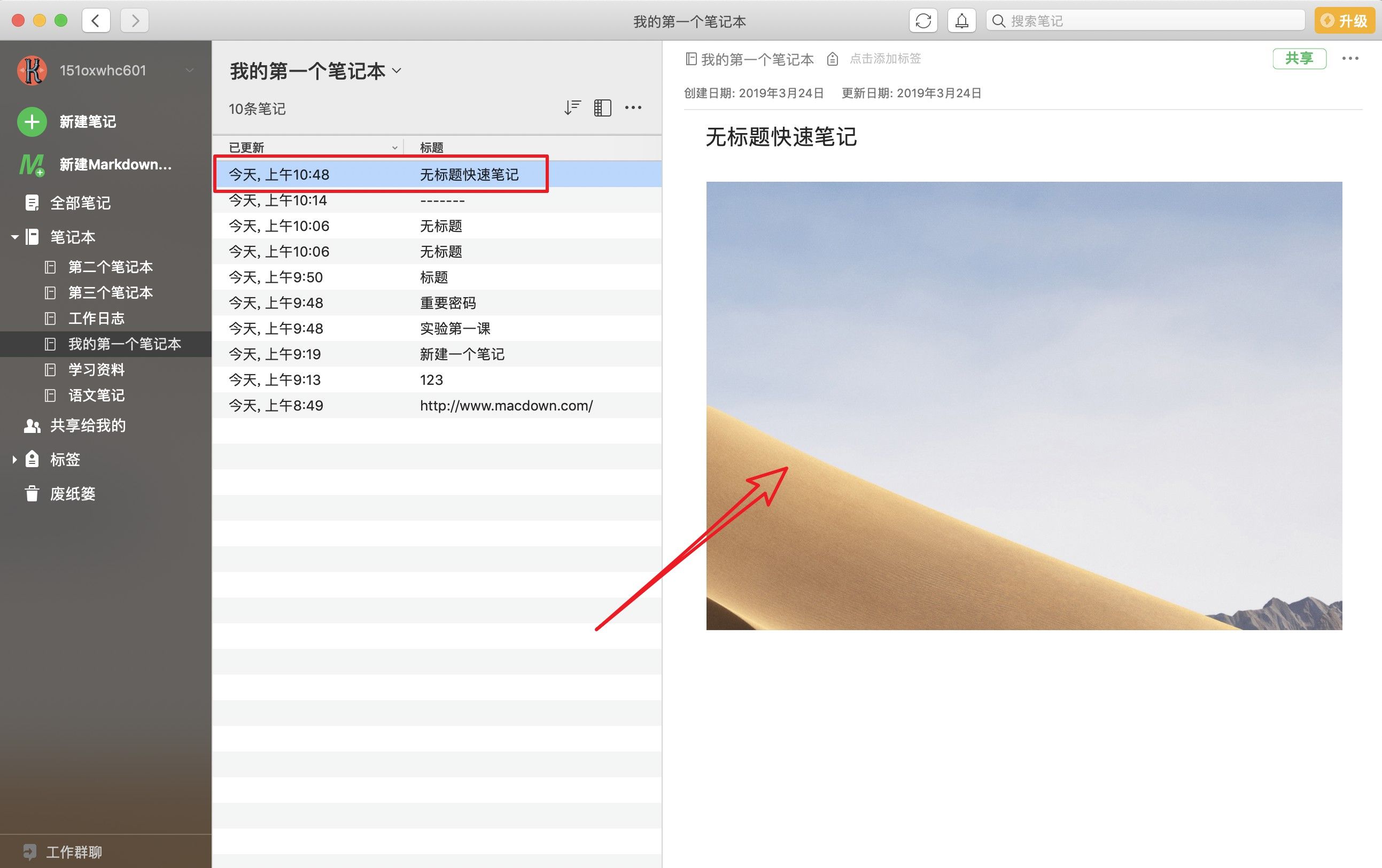
Task: Click the 全部笔记 notes icon
Action: click(x=32, y=203)
